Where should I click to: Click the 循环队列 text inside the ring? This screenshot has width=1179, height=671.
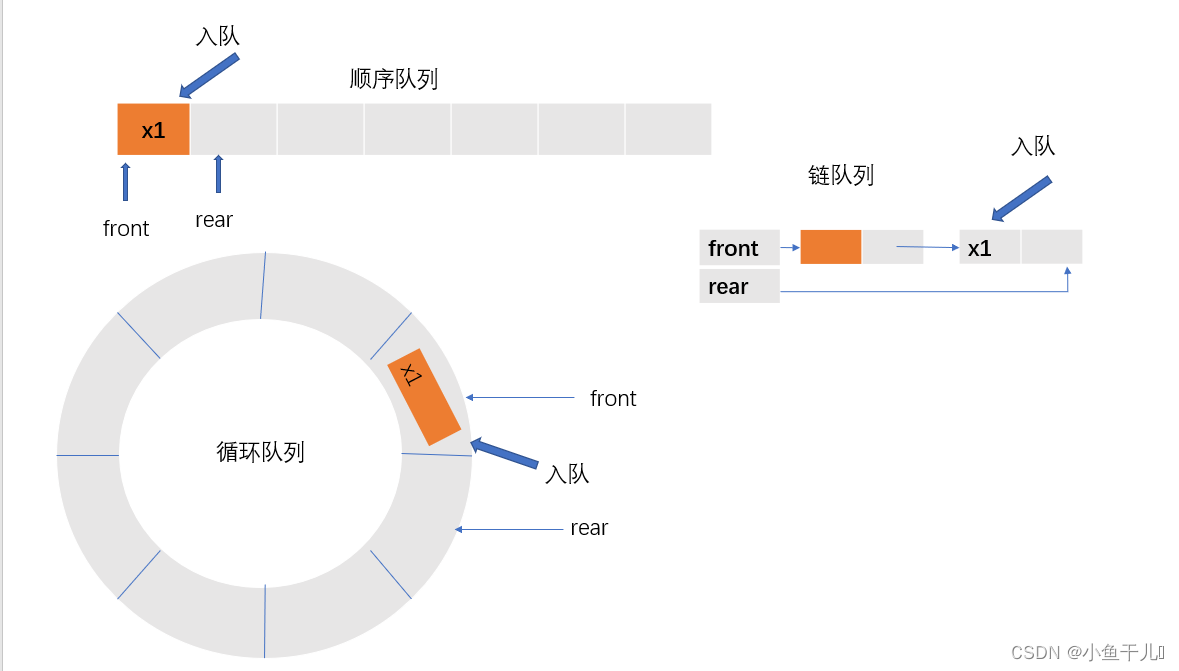pyautogui.click(x=260, y=452)
